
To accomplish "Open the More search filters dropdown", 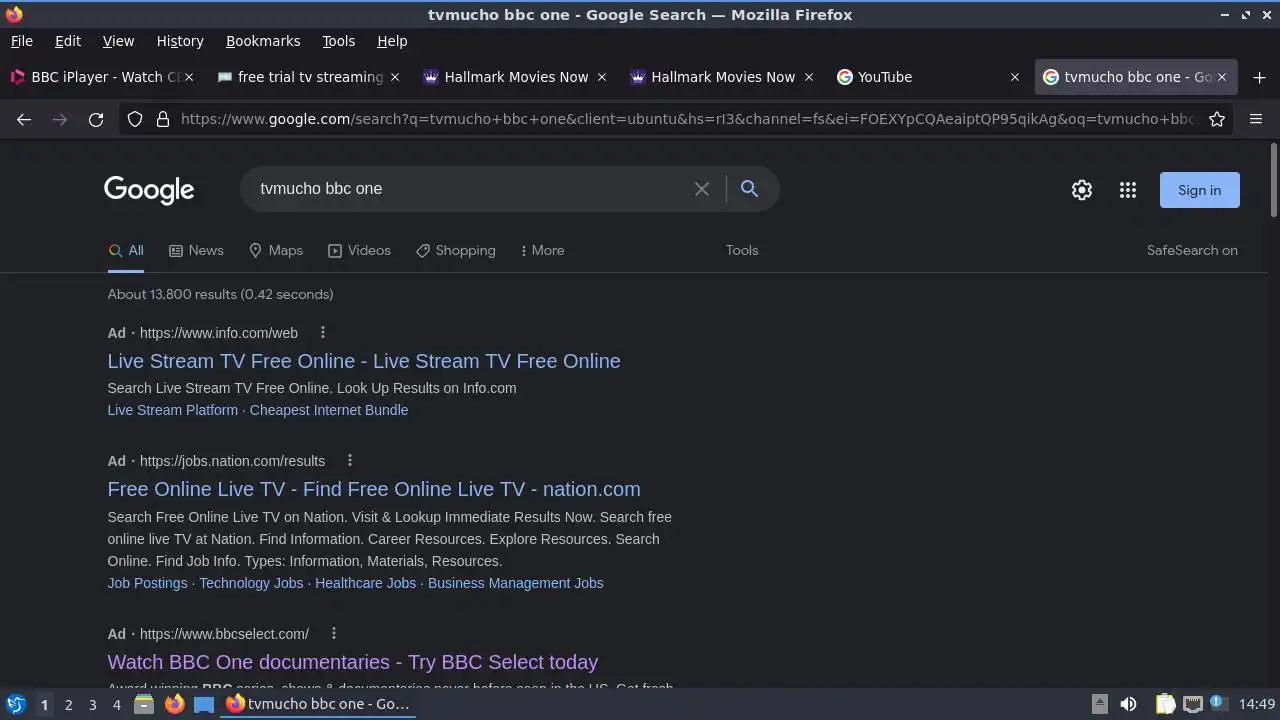I will coord(542,250).
